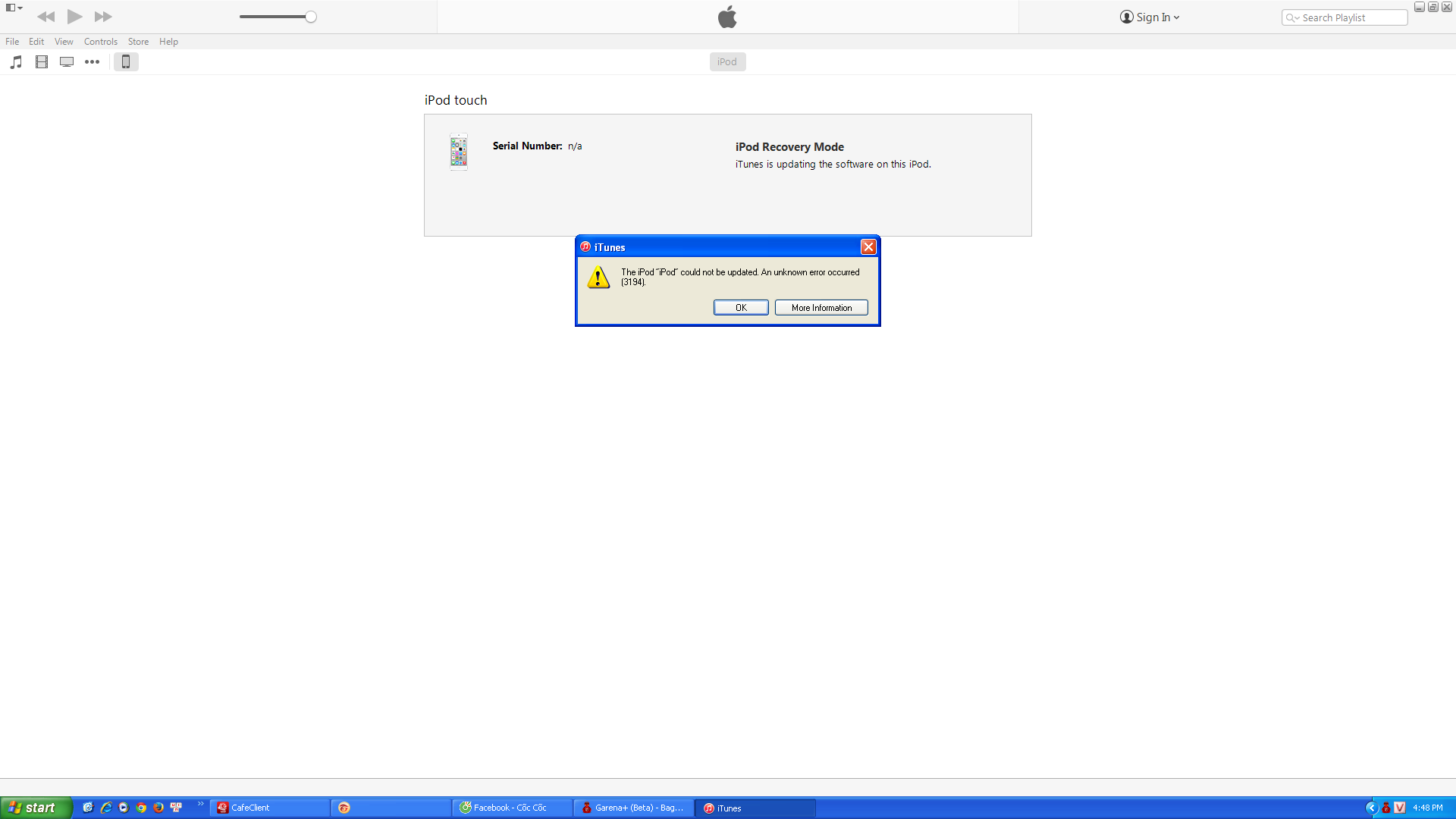Expand the Sign In dropdown

[1150, 17]
